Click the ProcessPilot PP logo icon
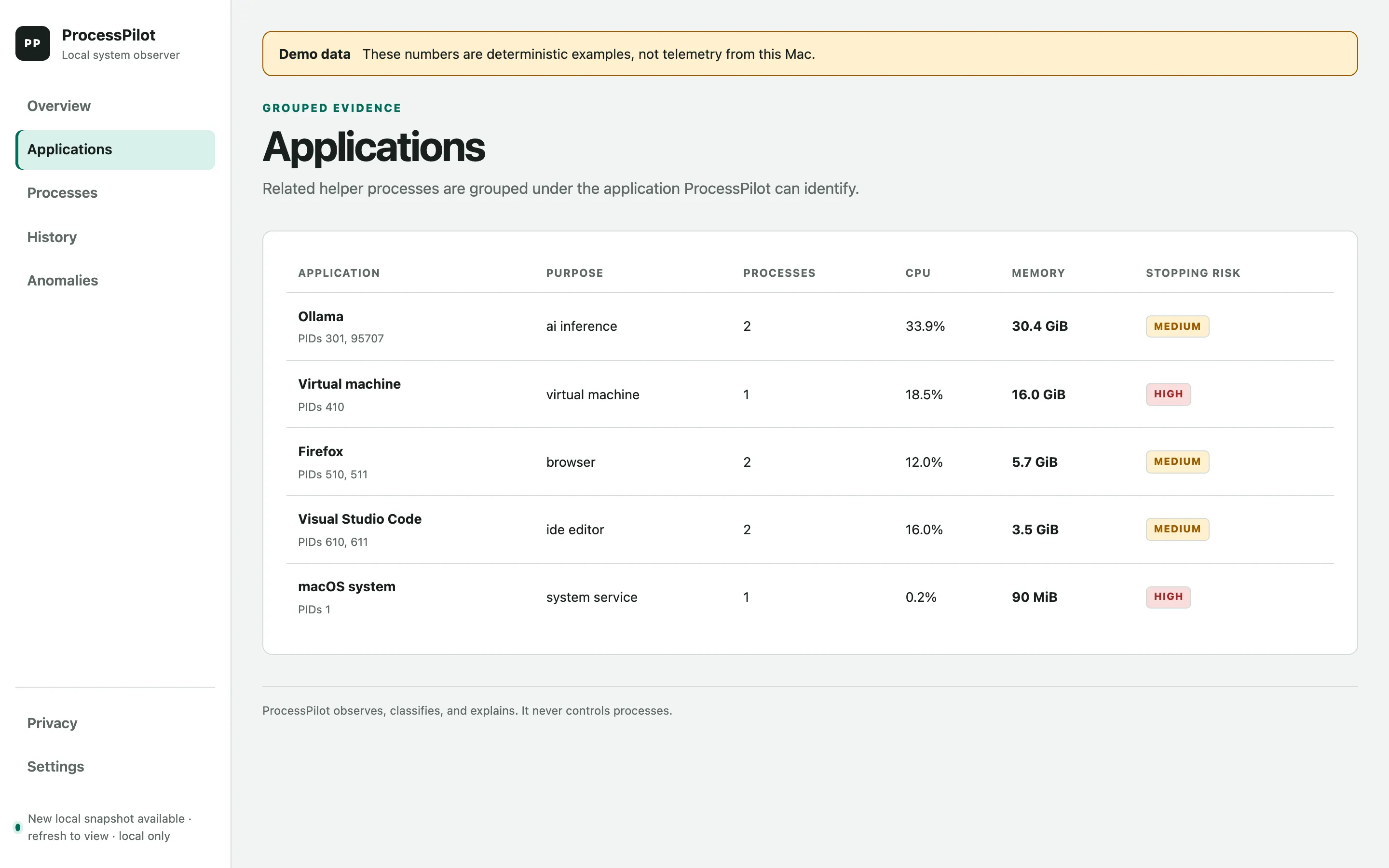This screenshot has height=868, width=1389. tap(33, 43)
